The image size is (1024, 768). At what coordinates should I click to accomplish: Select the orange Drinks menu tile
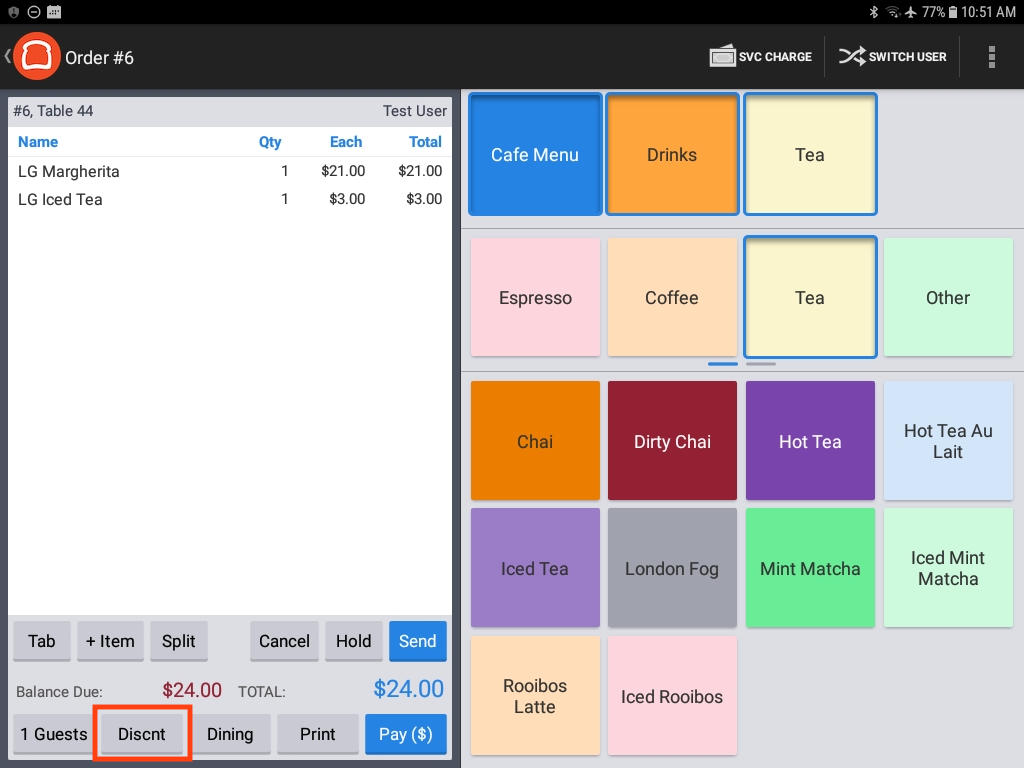click(672, 155)
